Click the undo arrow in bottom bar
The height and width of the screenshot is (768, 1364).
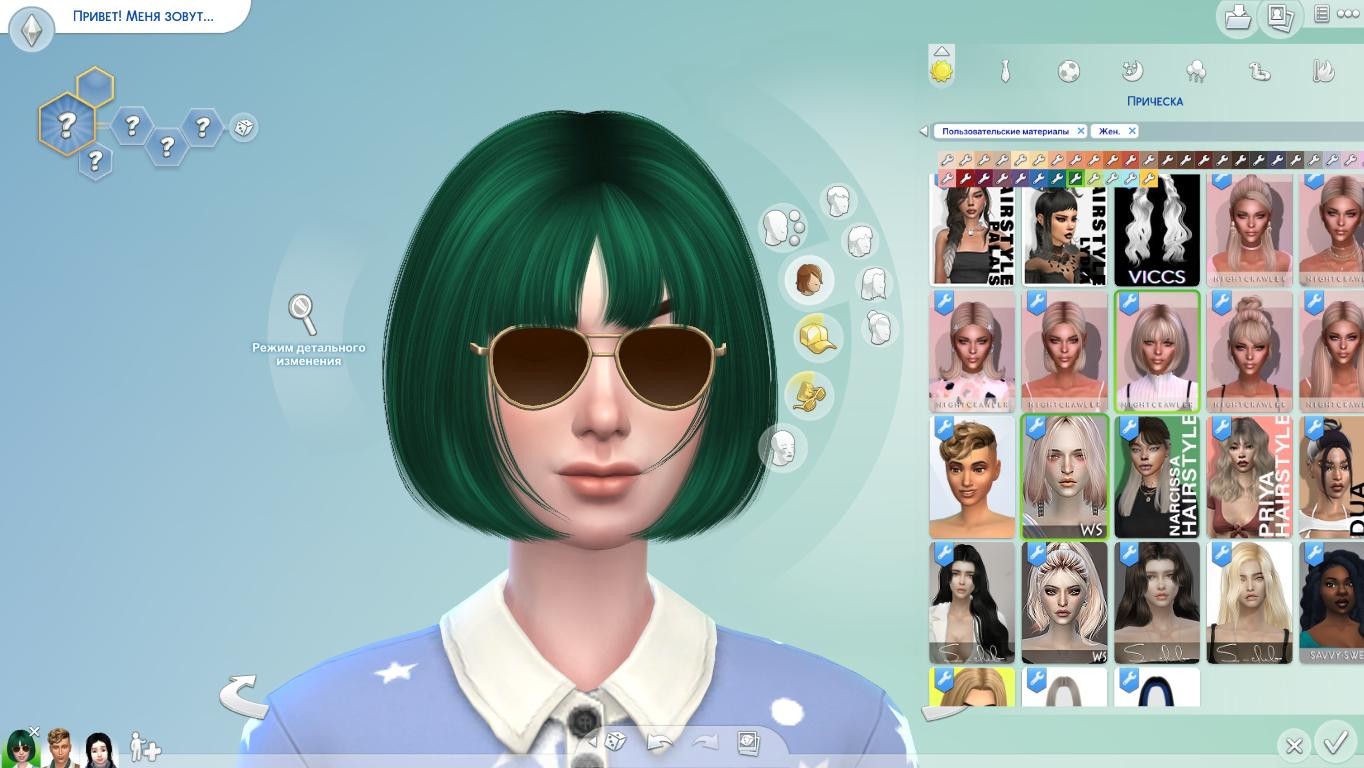pos(660,742)
